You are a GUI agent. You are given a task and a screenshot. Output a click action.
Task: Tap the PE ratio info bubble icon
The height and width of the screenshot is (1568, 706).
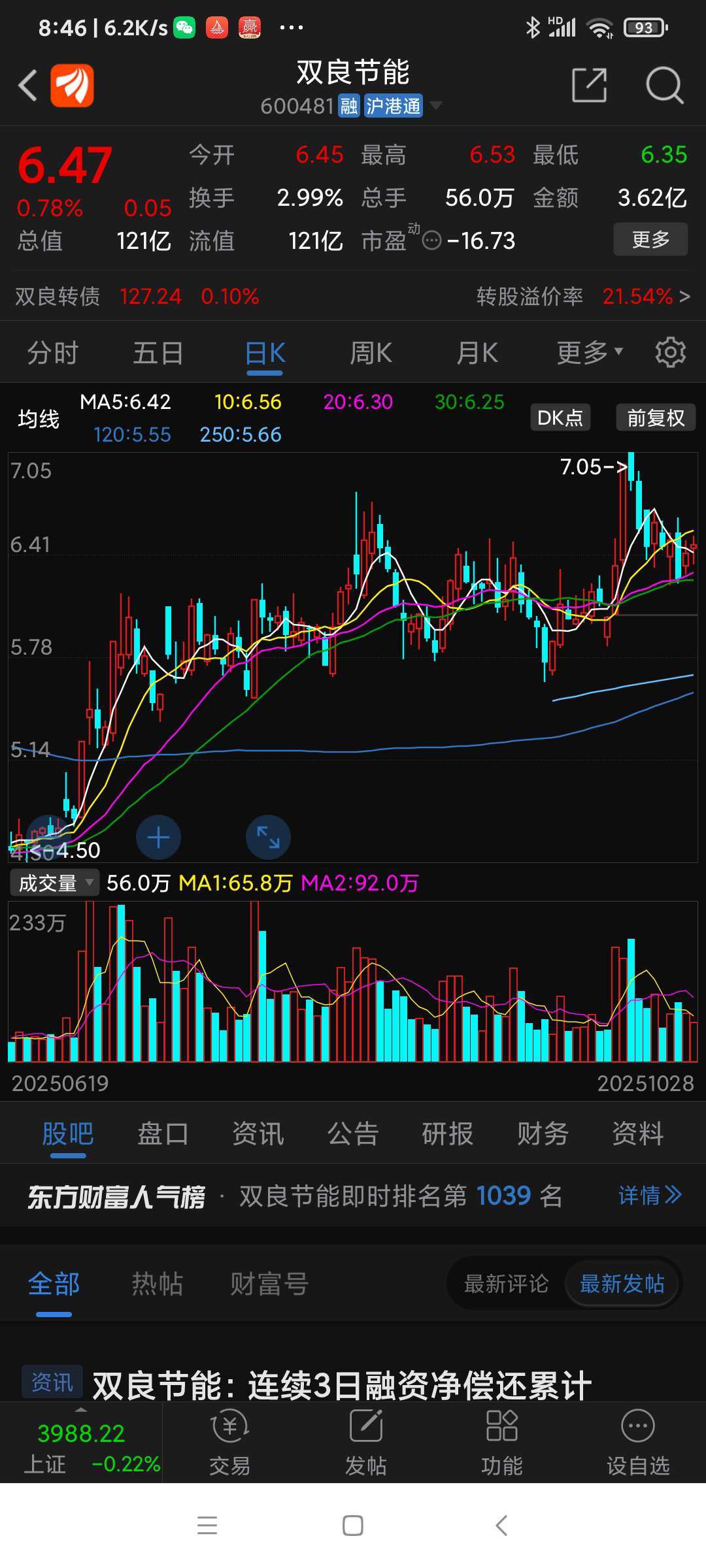click(431, 241)
